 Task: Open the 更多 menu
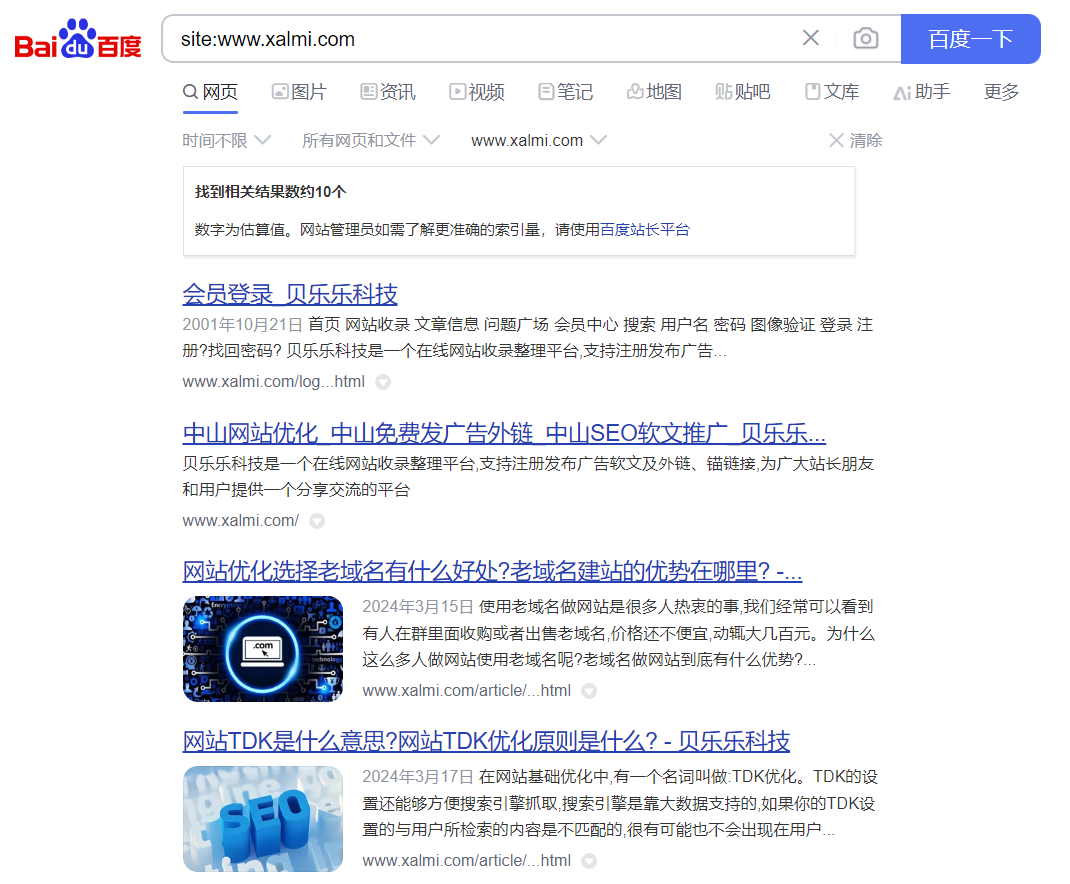click(x=1001, y=91)
